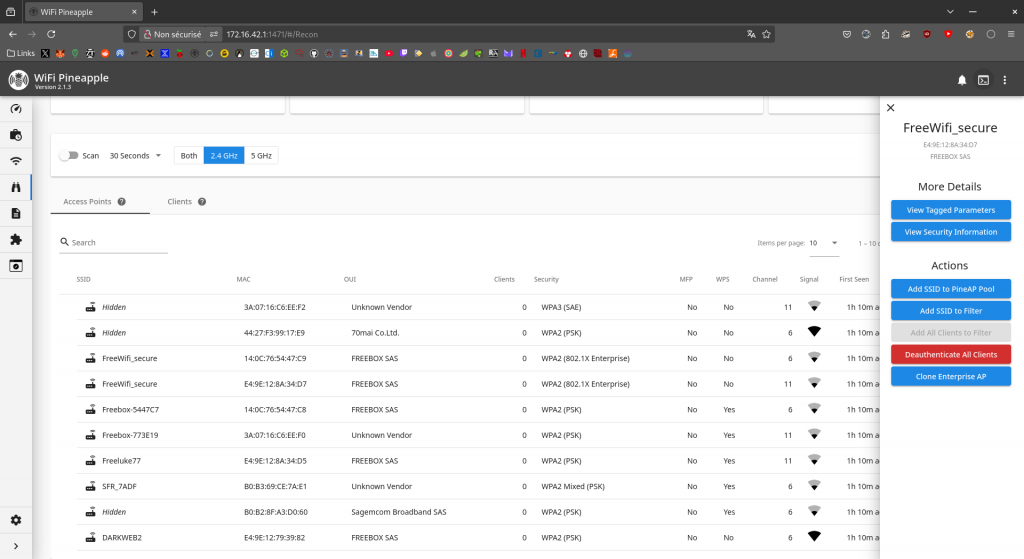1024x559 pixels.
Task: Click Clone Enterprise AP button
Action: 951,377
